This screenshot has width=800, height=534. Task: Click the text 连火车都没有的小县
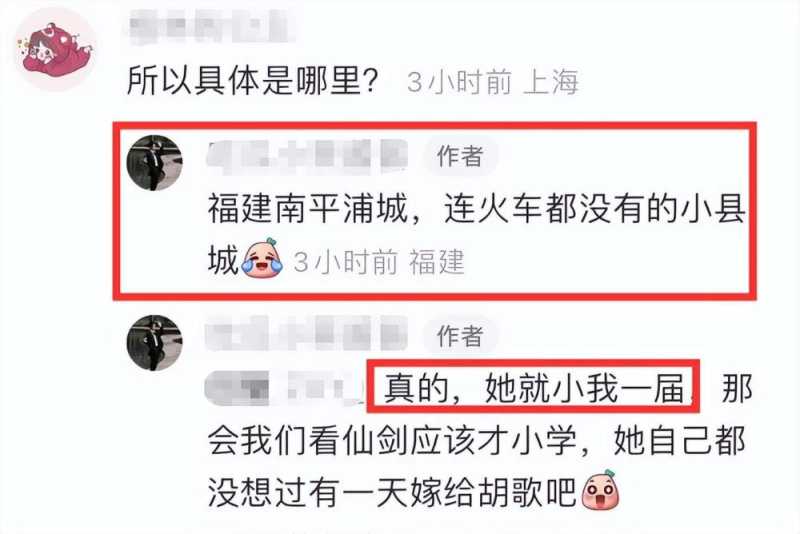tap(594, 209)
